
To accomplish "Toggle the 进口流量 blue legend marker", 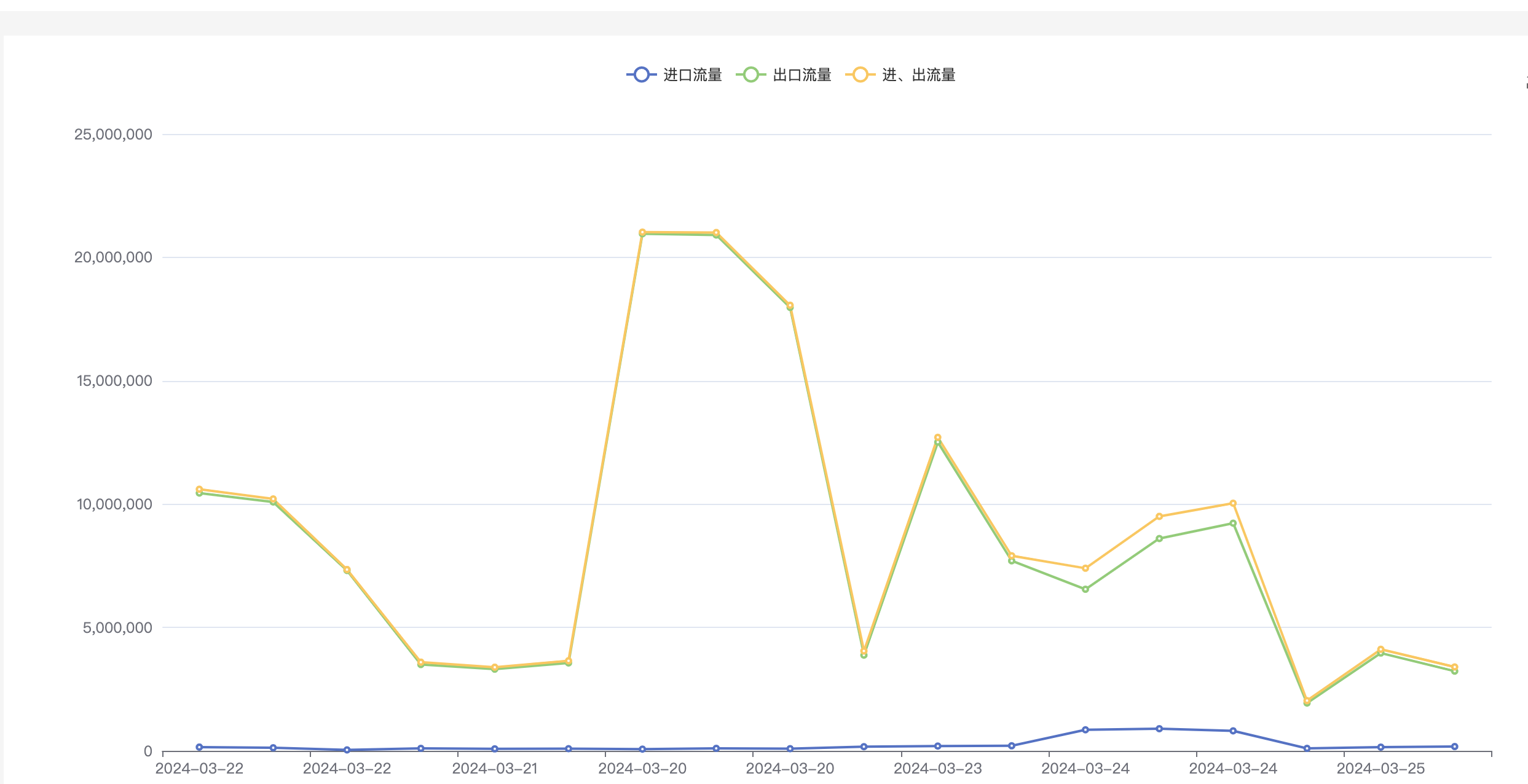I will 641,75.
